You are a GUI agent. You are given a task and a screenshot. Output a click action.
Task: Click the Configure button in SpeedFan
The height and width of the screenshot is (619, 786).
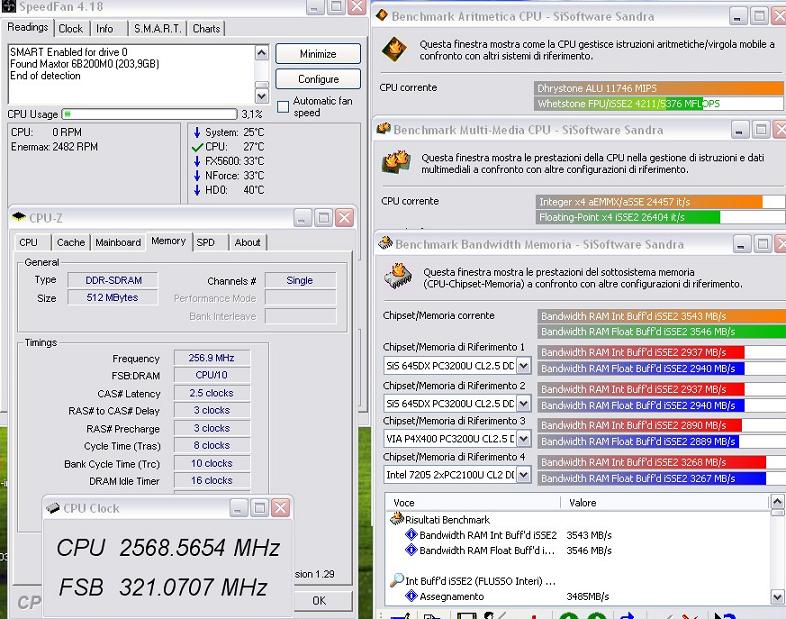click(x=318, y=79)
